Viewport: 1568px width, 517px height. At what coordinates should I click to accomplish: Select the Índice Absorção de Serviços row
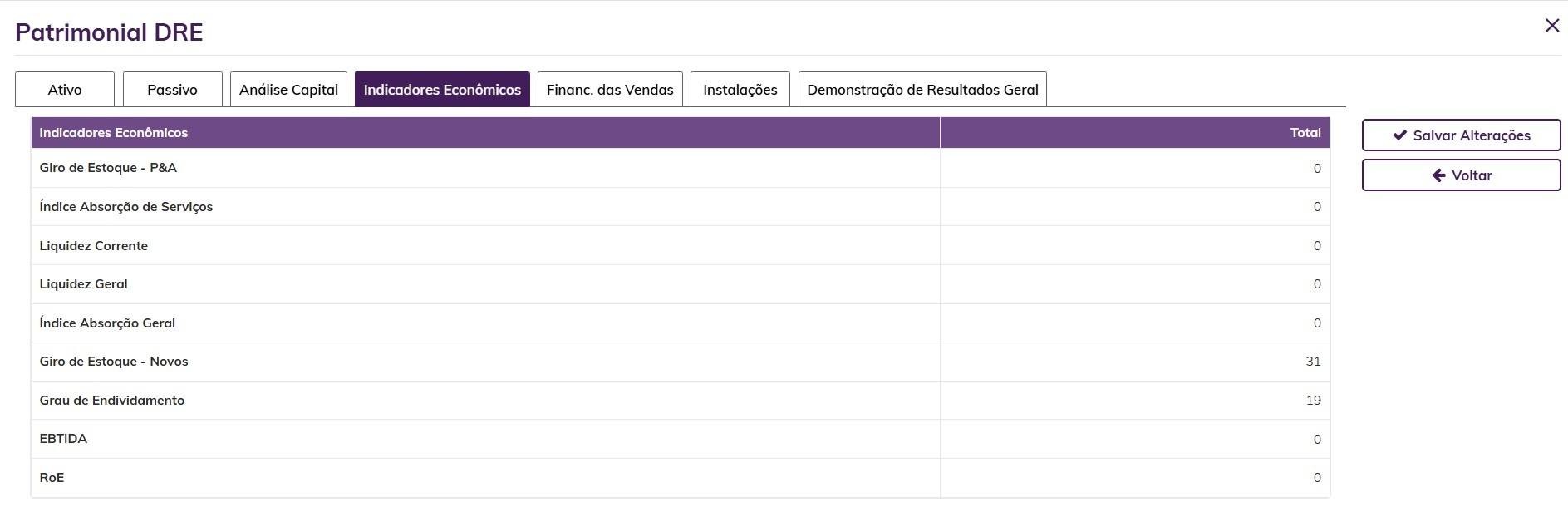pyautogui.click(x=126, y=207)
